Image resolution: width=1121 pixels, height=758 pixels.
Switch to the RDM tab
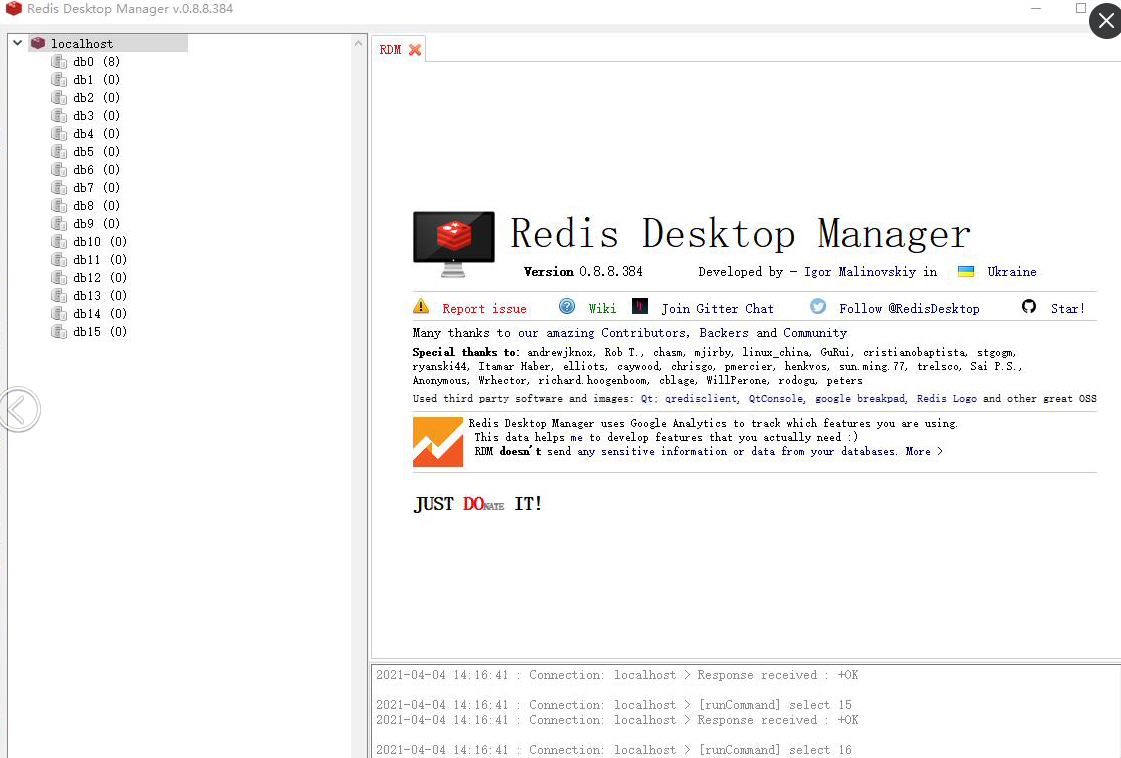[390, 49]
